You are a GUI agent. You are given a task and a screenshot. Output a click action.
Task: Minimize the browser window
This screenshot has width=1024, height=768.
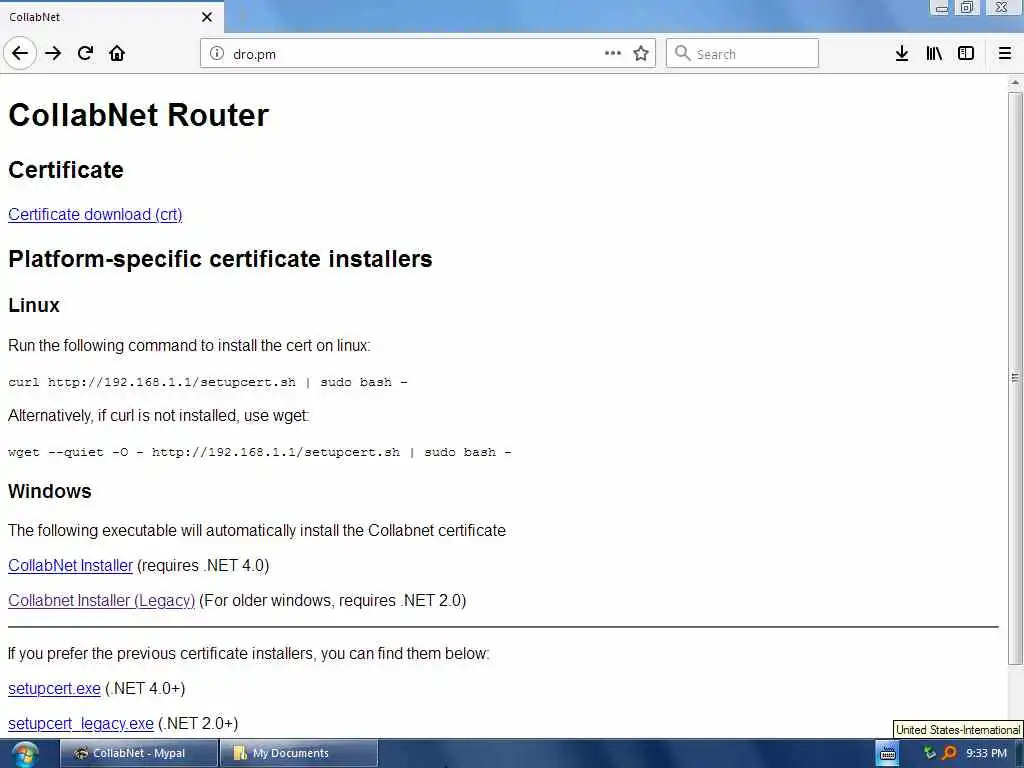click(941, 8)
